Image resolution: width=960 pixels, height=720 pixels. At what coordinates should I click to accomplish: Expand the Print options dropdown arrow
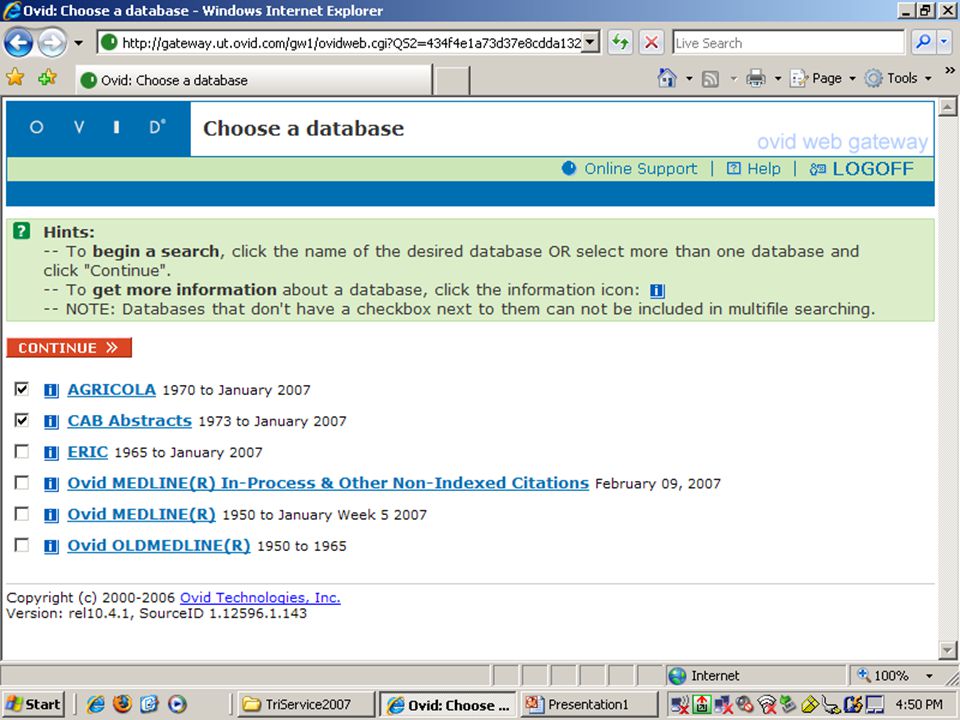[778, 78]
